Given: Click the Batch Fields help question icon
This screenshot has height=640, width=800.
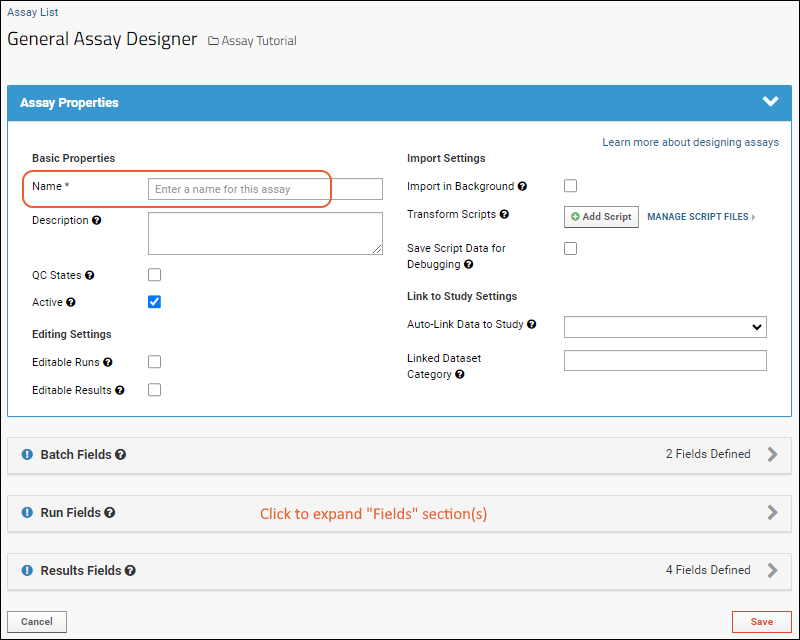Looking at the screenshot, I should click(120, 455).
